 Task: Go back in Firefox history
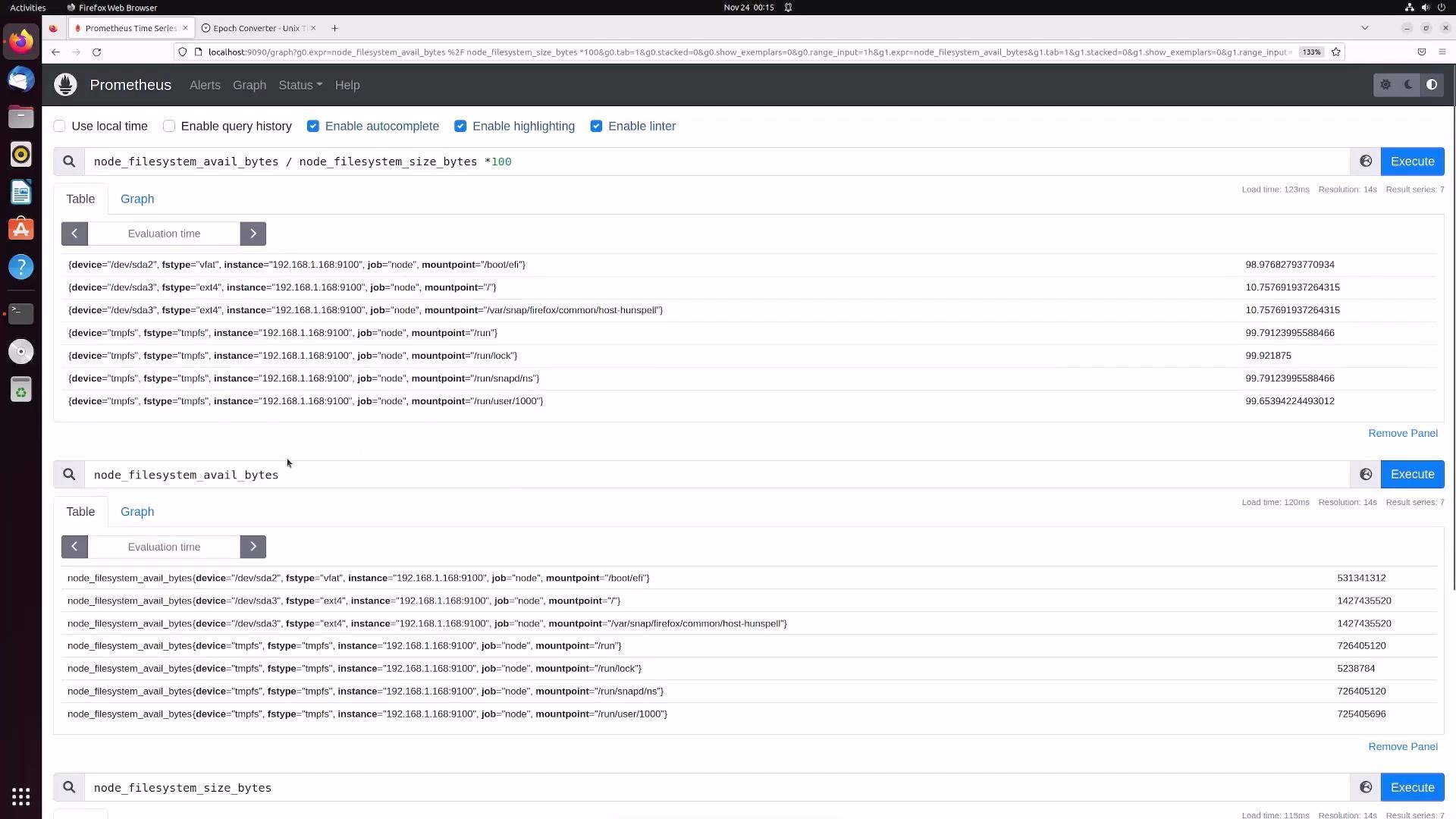55,52
